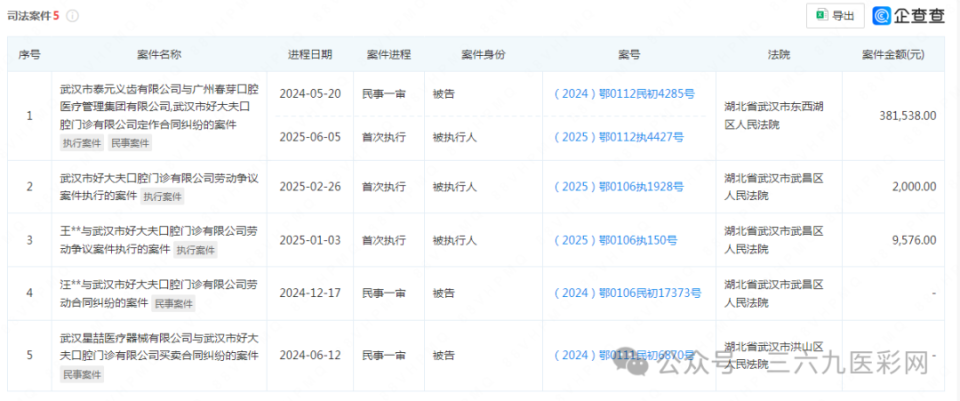Image resolution: width=960 pixels, height=401 pixels.
Task: Click the 案件进程 column header
Action: (389, 54)
